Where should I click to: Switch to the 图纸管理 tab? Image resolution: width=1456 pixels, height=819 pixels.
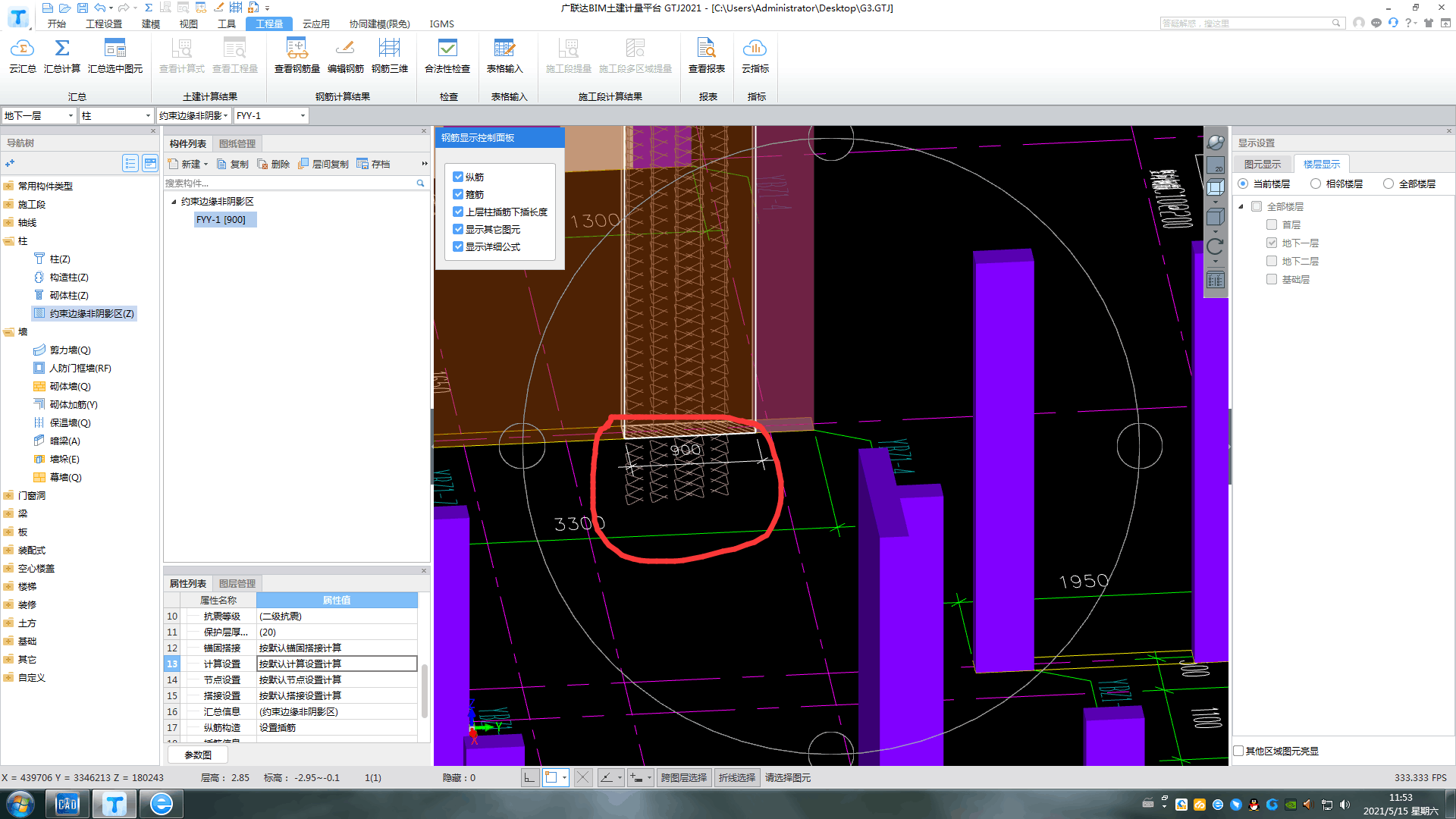237,143
